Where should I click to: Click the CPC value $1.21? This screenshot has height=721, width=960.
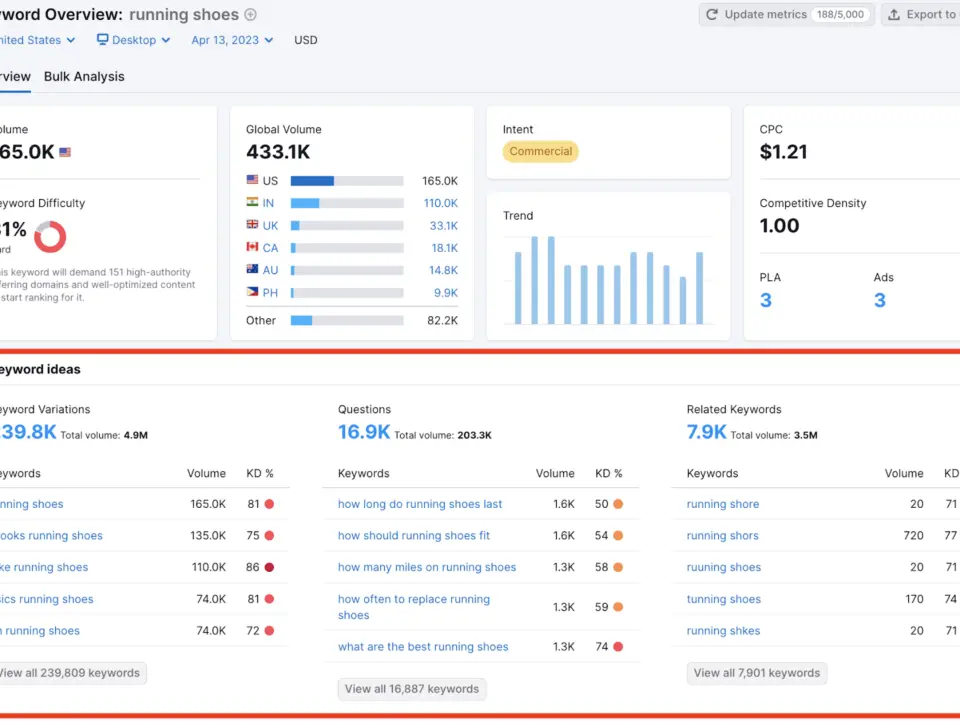(x=783, y=151)
